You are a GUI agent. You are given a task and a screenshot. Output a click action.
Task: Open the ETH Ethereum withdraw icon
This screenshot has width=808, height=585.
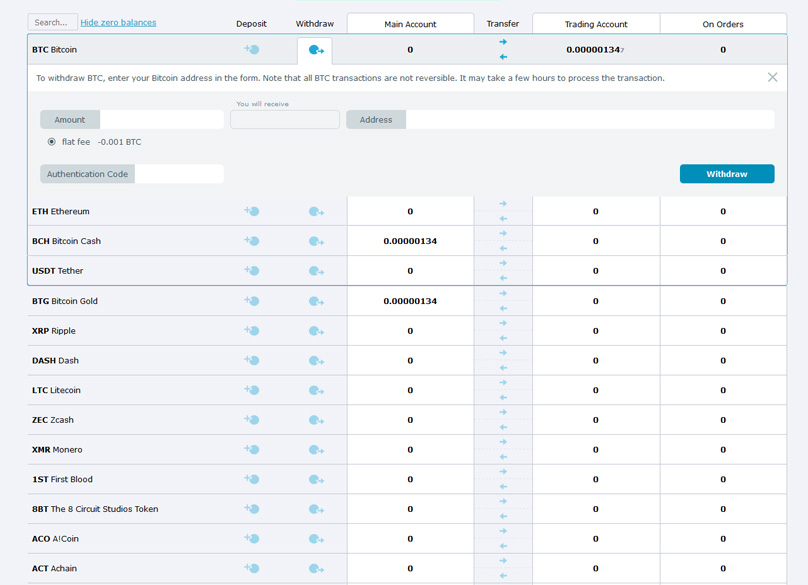[x=316, y=212]
